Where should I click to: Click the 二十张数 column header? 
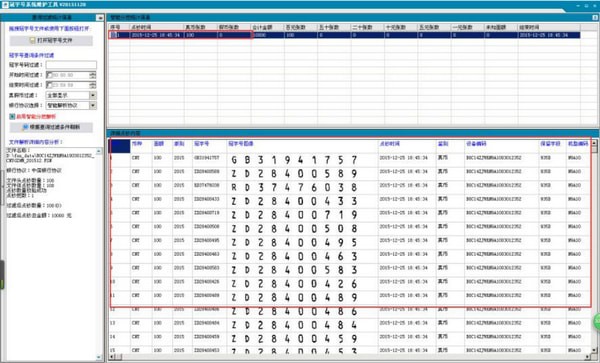(367, 28)
